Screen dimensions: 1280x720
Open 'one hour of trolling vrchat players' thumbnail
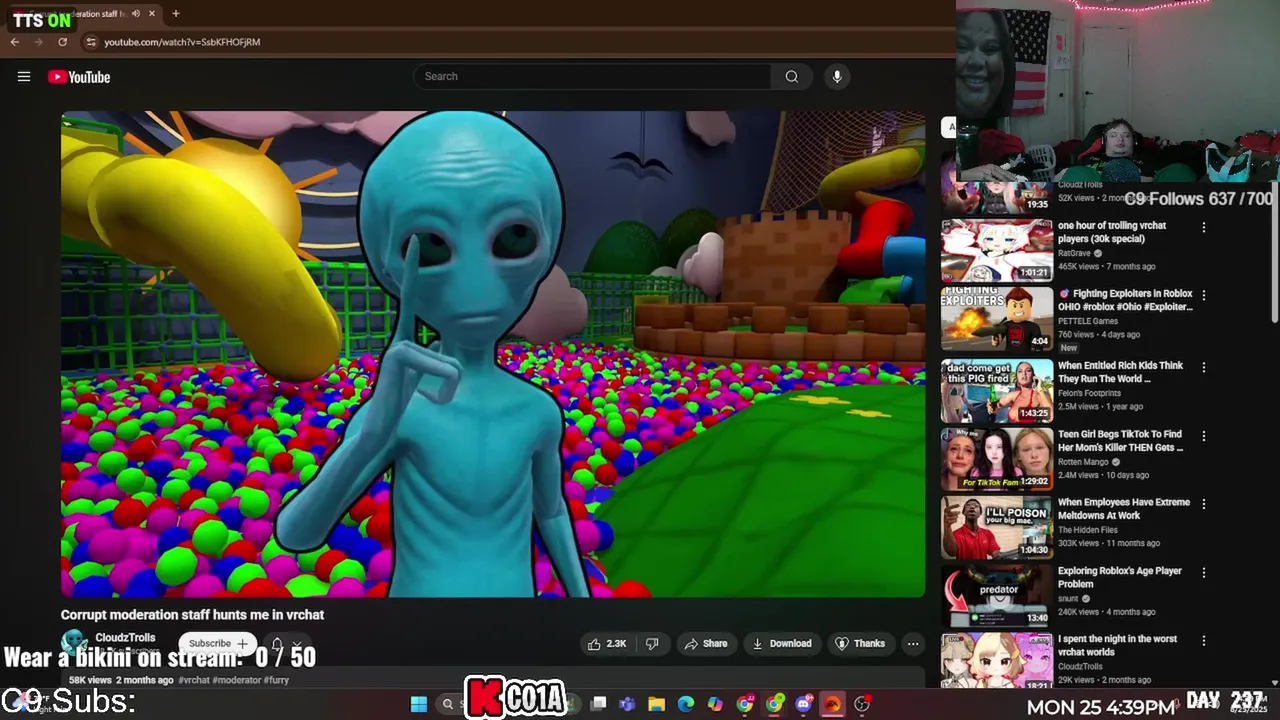pos(997,250)
